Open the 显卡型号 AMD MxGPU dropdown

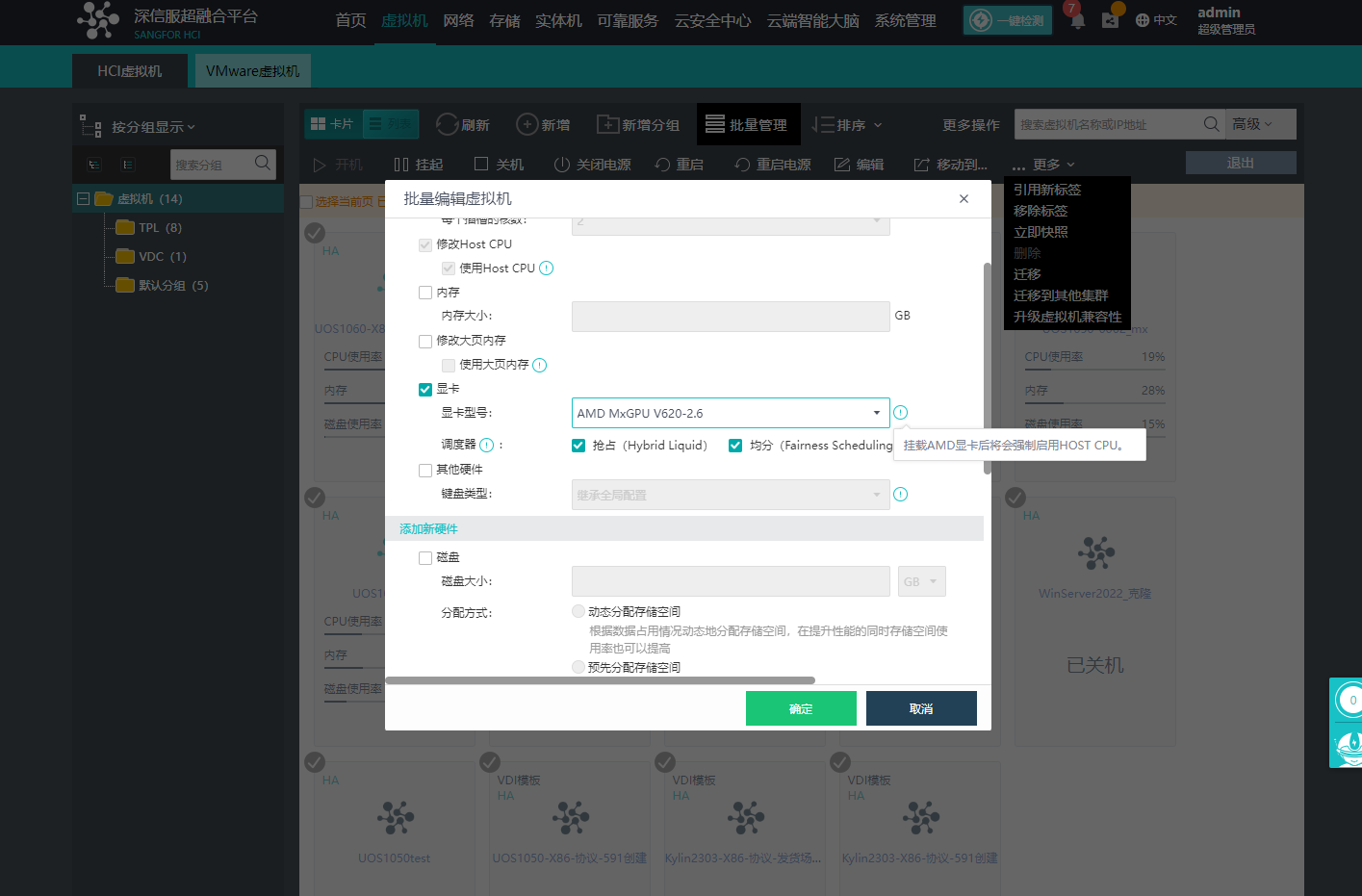(730, 413)
